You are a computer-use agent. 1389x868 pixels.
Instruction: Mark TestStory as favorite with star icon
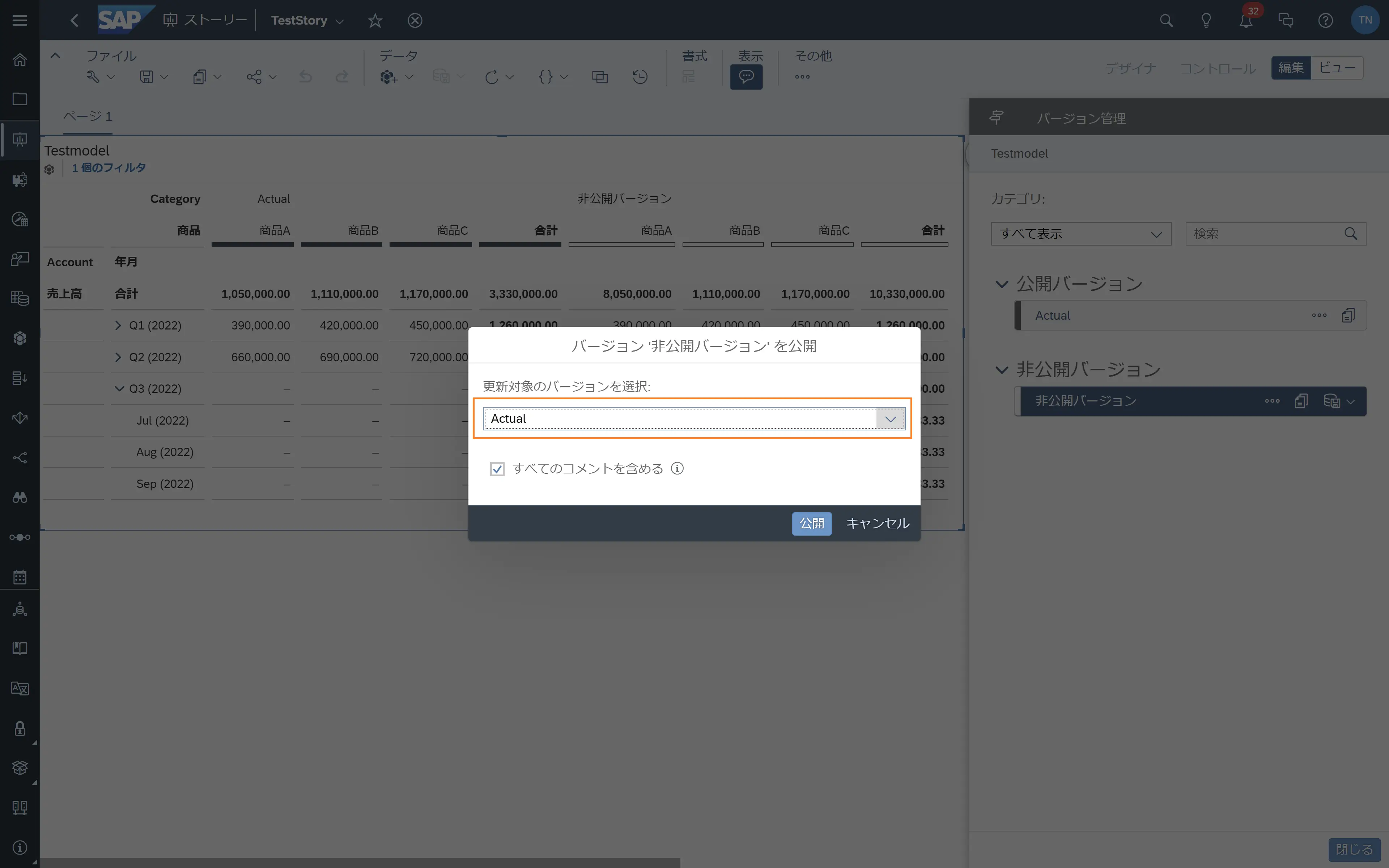point(375,21)
